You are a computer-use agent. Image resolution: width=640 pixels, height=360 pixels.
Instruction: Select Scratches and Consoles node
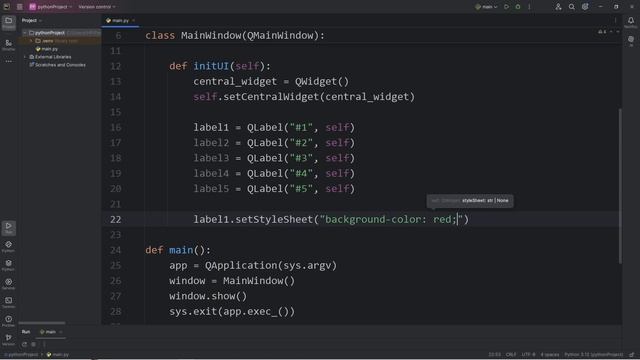[x=57, y=65]
